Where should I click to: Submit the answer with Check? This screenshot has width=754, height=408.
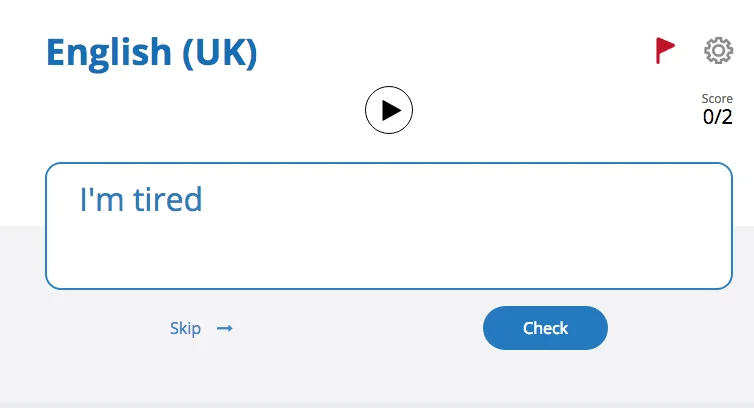(x=545, y=328)
